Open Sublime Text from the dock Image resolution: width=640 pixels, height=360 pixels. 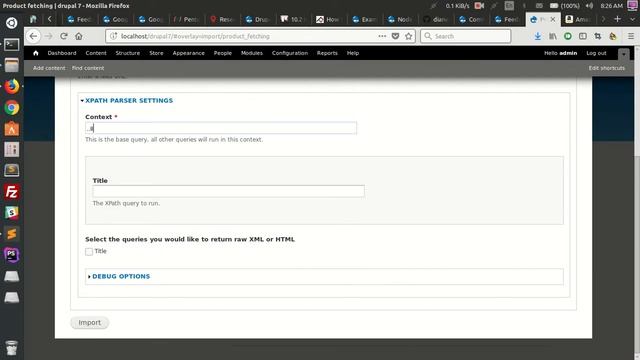pyautogui.click(x=11, y=234)
